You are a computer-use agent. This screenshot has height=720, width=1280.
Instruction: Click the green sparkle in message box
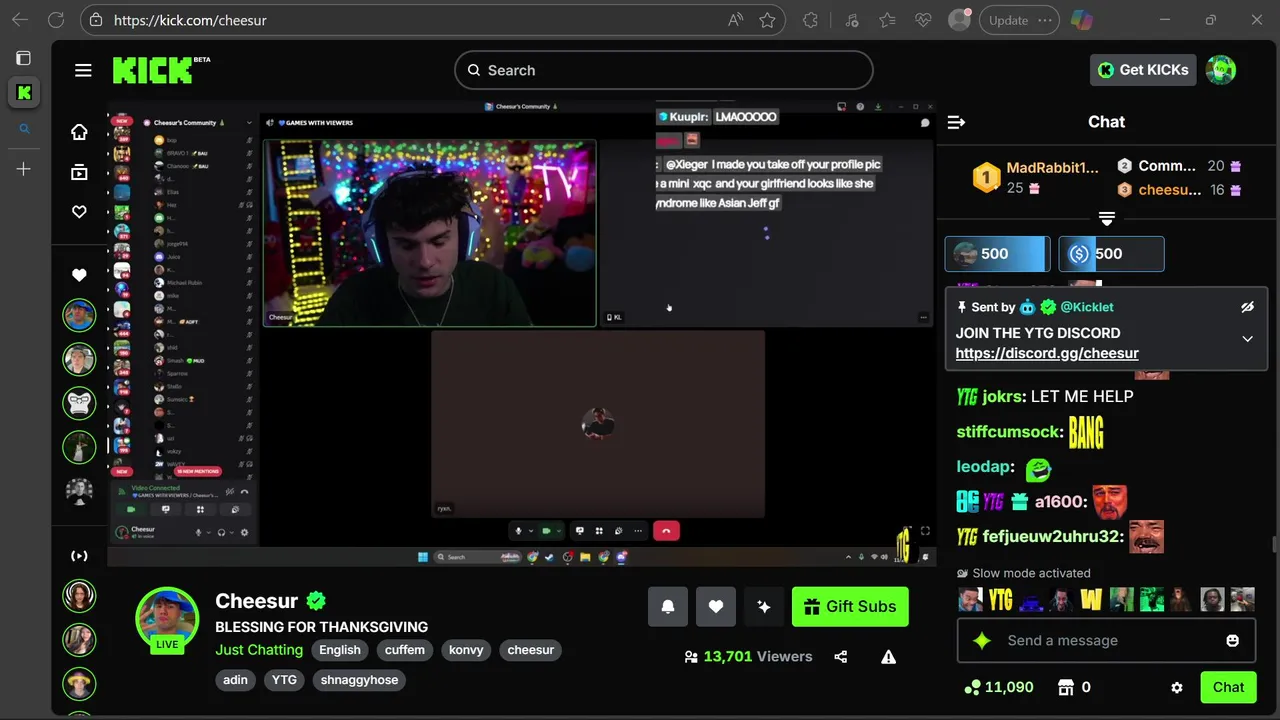pyautogui.click(x=982, y=640)
